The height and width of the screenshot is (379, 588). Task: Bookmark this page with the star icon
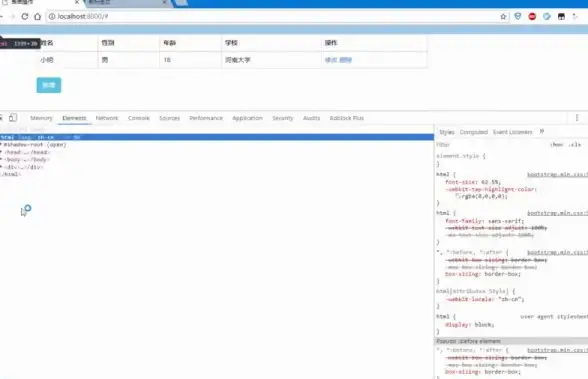point(503,16)
